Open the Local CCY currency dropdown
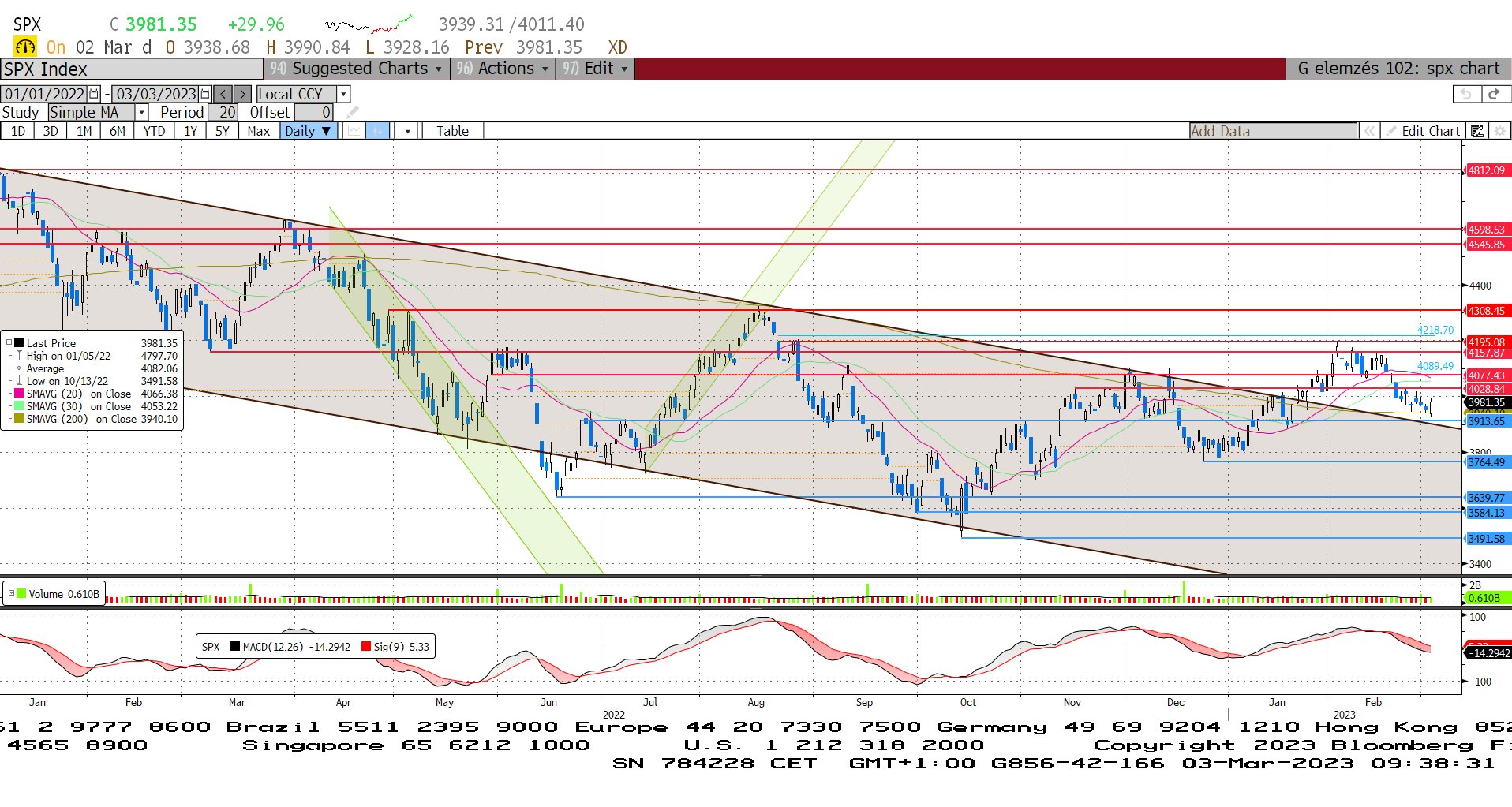1512x807 pixels. pos(343,94)
